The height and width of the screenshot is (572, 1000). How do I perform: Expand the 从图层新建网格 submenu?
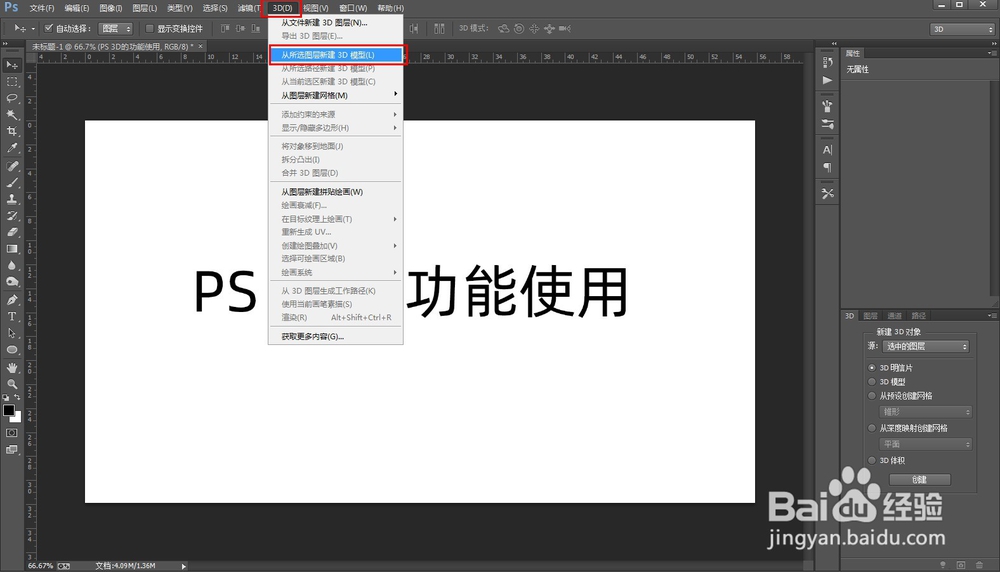[336, 95]
